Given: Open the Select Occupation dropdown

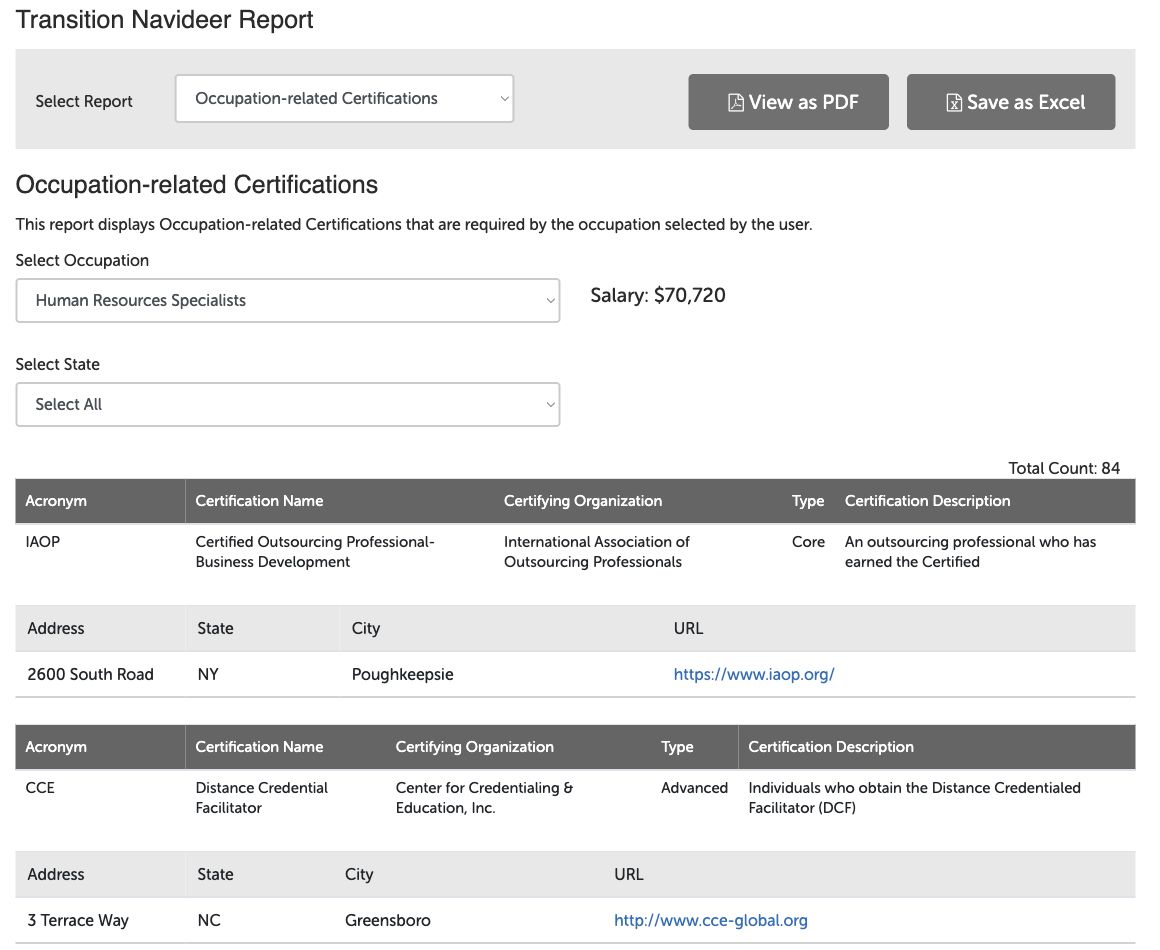Looking at the screenshot, I should [x=288, y=300].
